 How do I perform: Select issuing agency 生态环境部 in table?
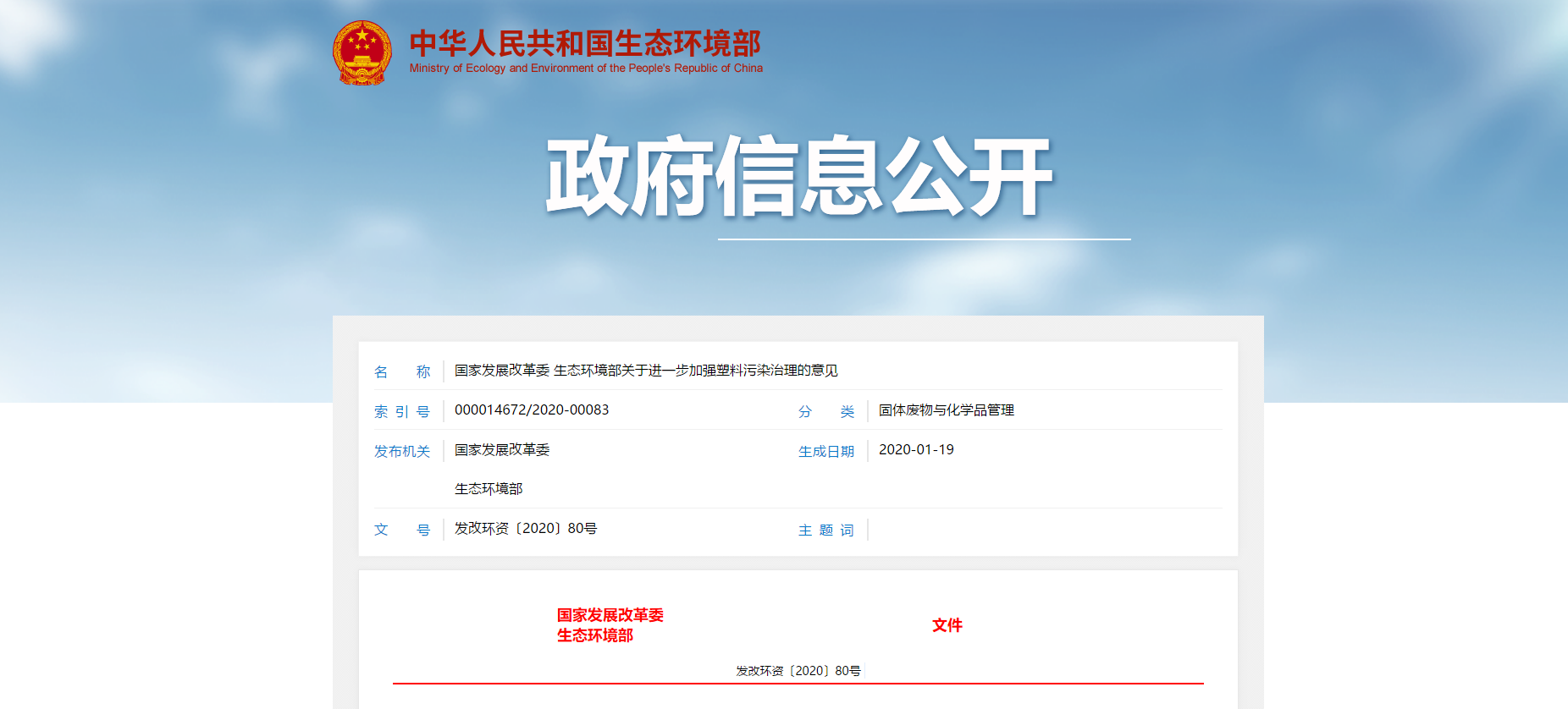coord(489,489)
